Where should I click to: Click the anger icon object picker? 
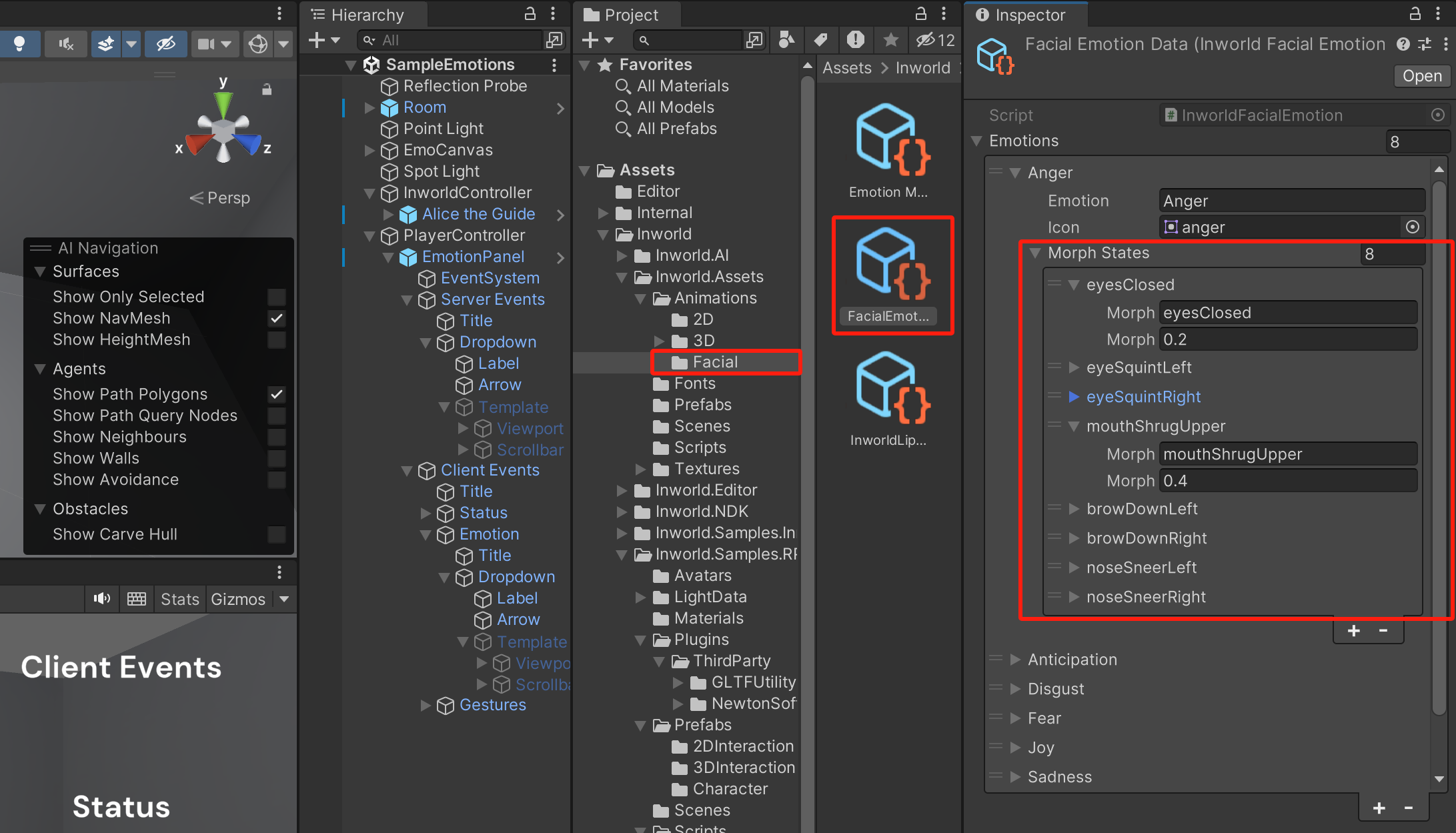click(x=1413, y=227)
